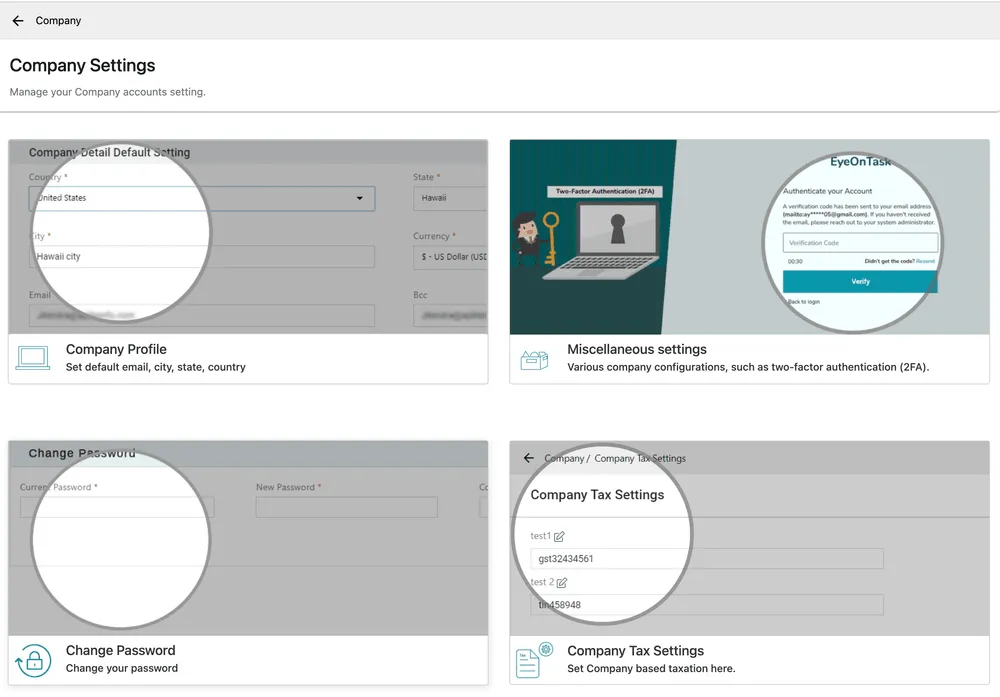Screen dimensions: 1000x697
Task: Click the Company Tax Settings document icon
Action: click(x=534, y=660)
